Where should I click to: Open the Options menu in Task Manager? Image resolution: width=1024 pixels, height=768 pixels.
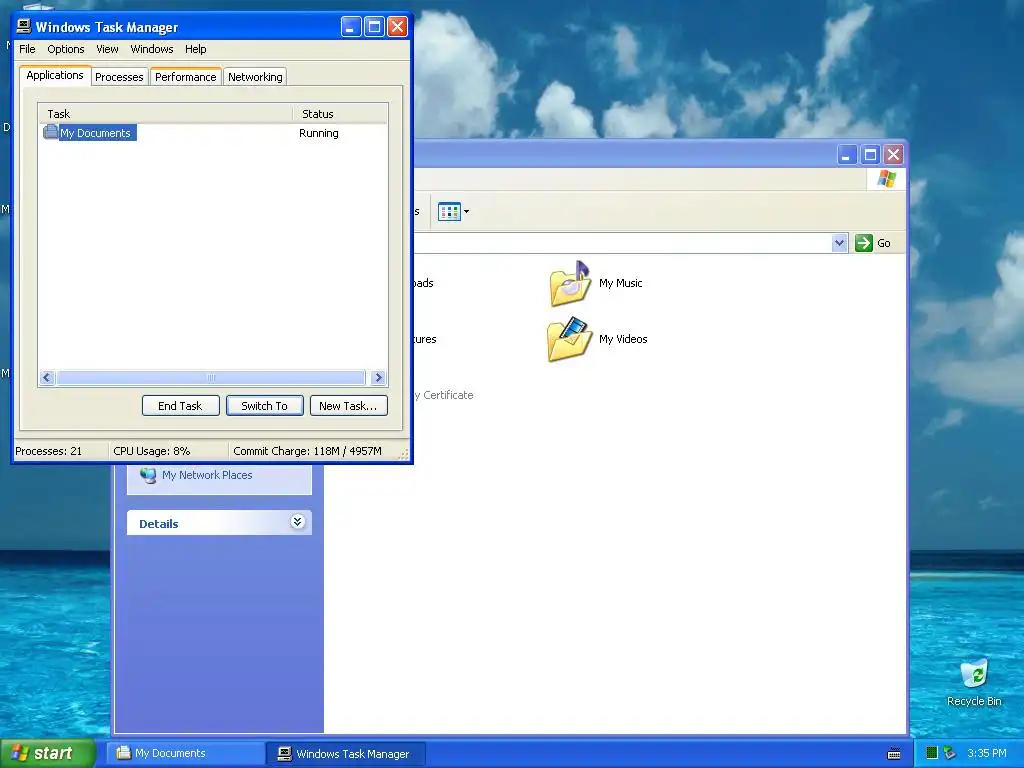click(66, 49)
